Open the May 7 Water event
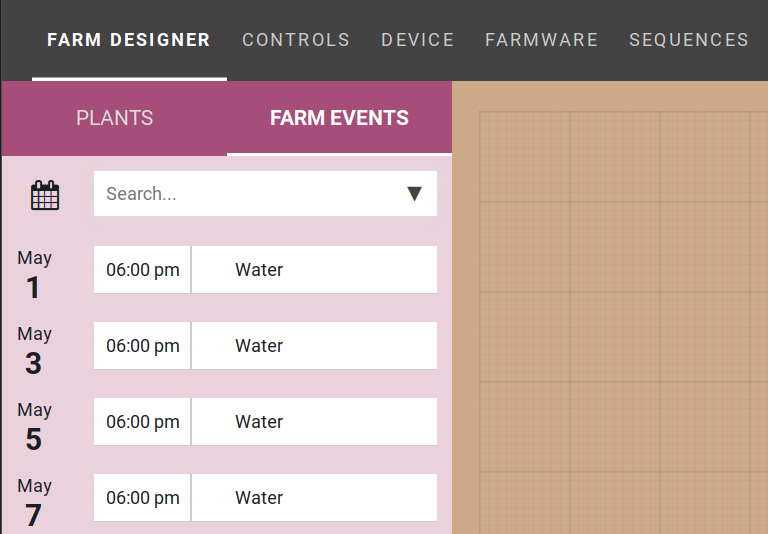This screenshot has width=768, height=534. tap(314, 498)
